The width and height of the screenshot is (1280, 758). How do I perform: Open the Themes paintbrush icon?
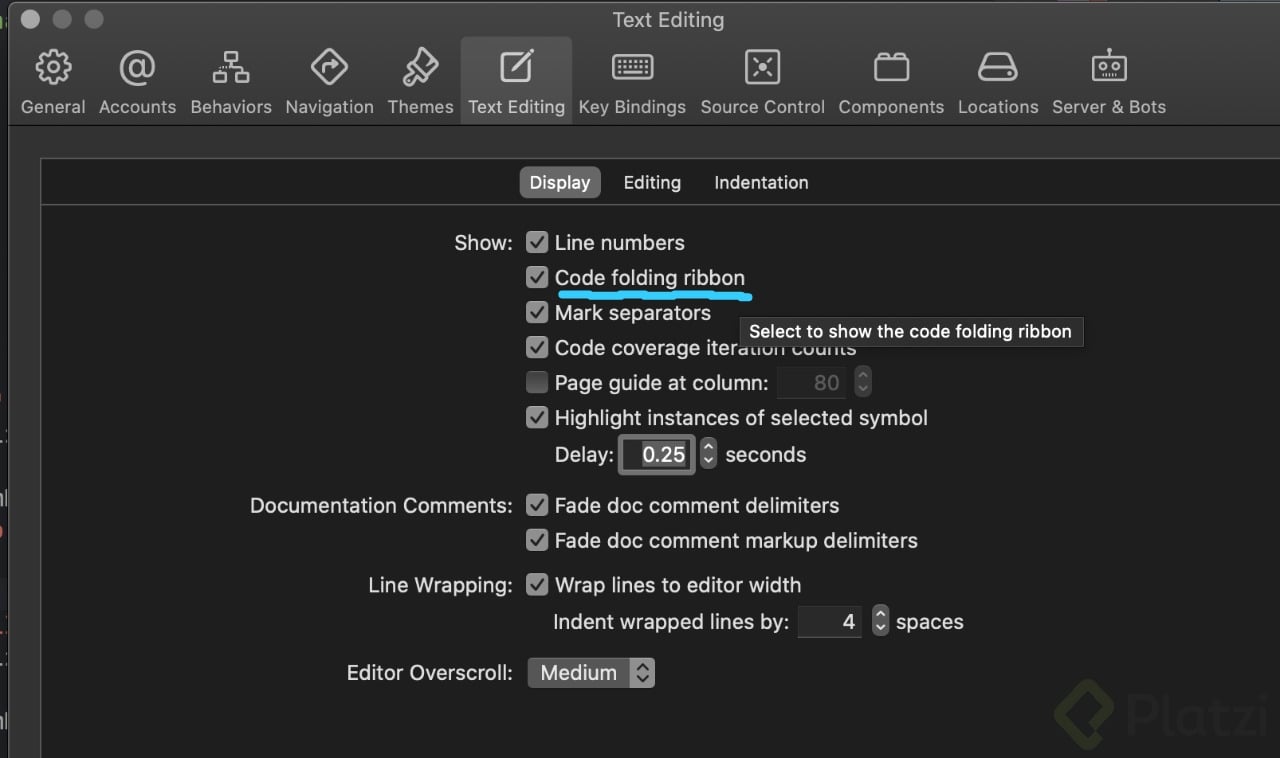[420, 68]
